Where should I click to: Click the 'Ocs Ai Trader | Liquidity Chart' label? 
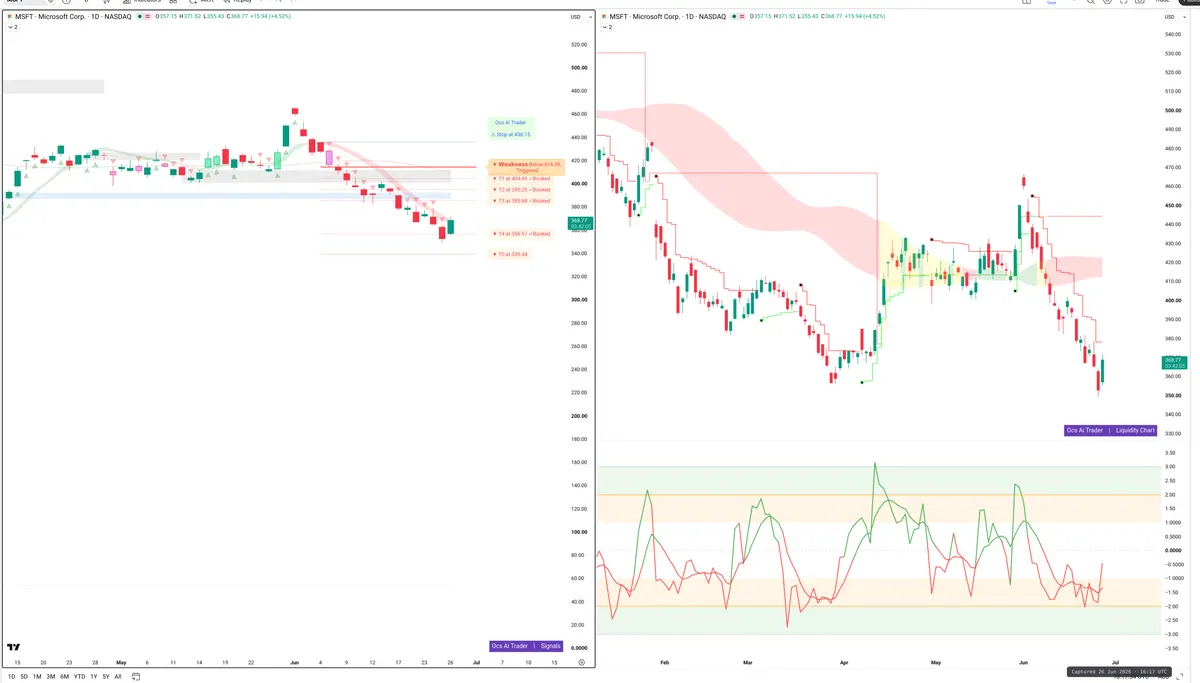tap(1110, 430)
